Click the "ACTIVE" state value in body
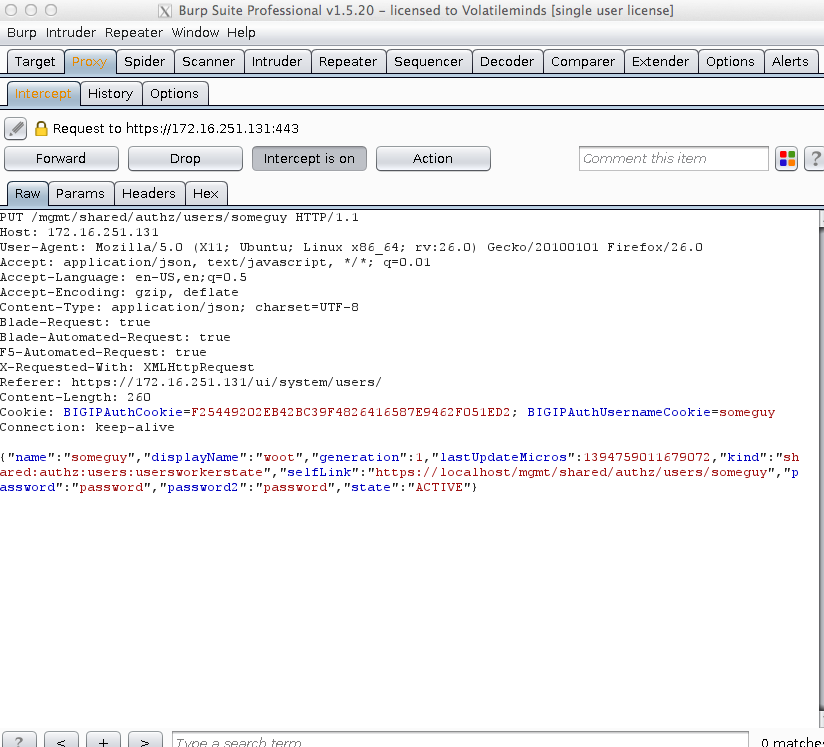The image size is (824, 747). click(439, 487)
